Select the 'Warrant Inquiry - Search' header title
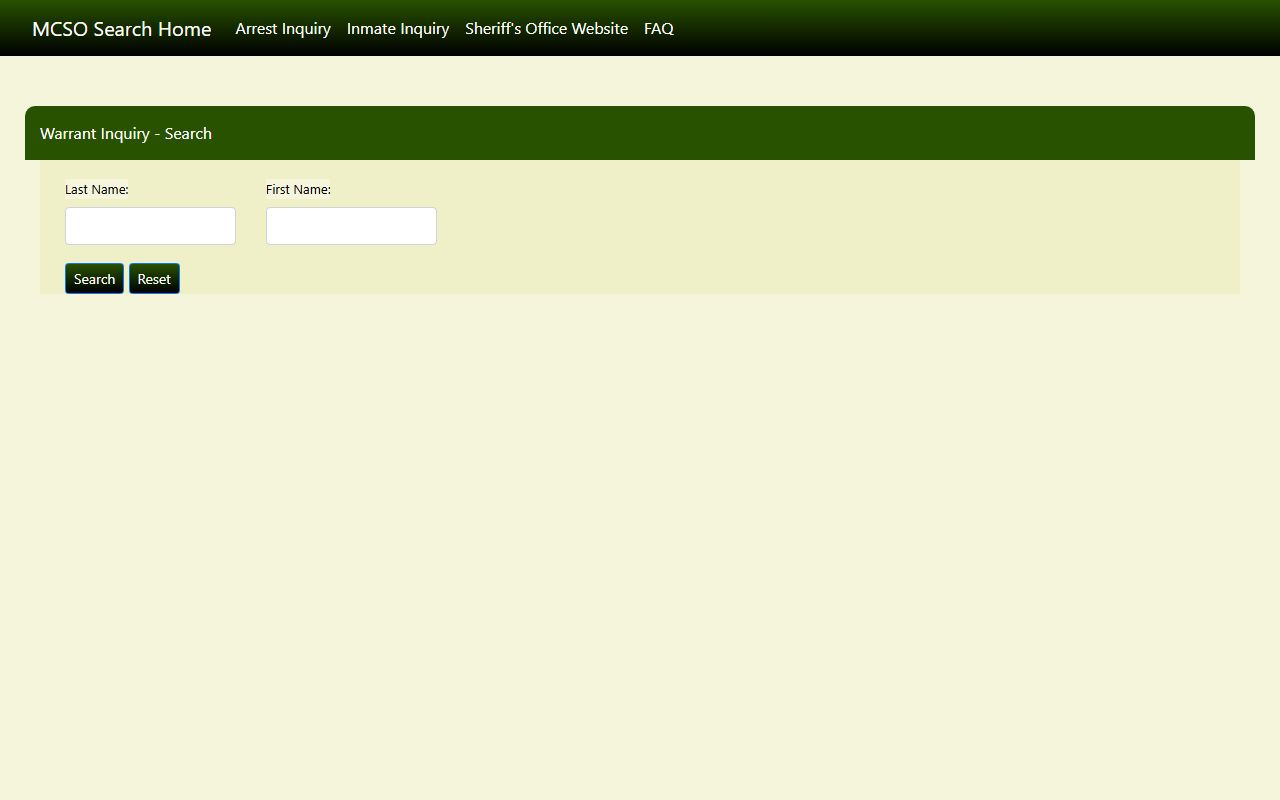This screenshot has height=800, width=1280. (126, 134)
